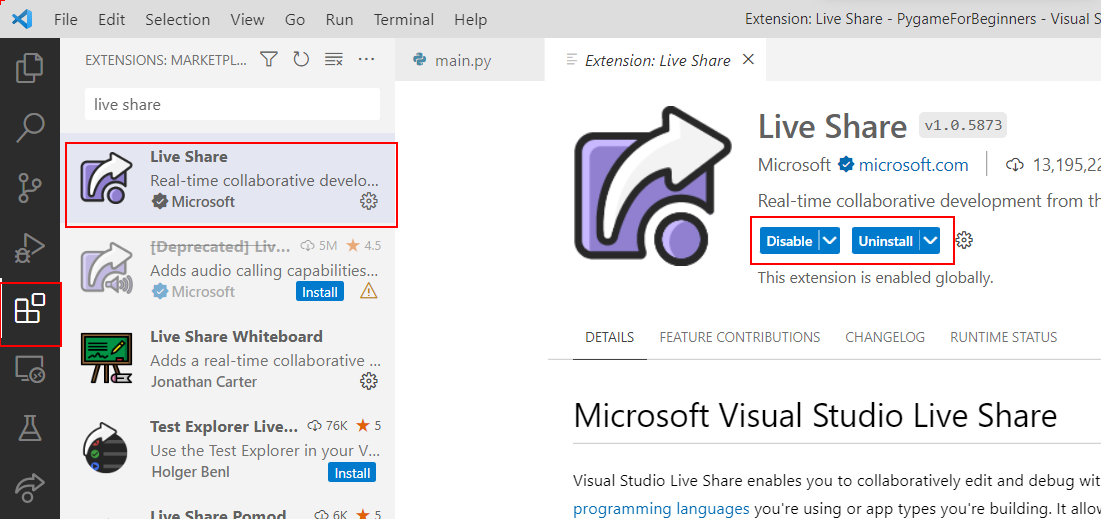Select deprecated Live Share Audio extension icon

[107, 268]
